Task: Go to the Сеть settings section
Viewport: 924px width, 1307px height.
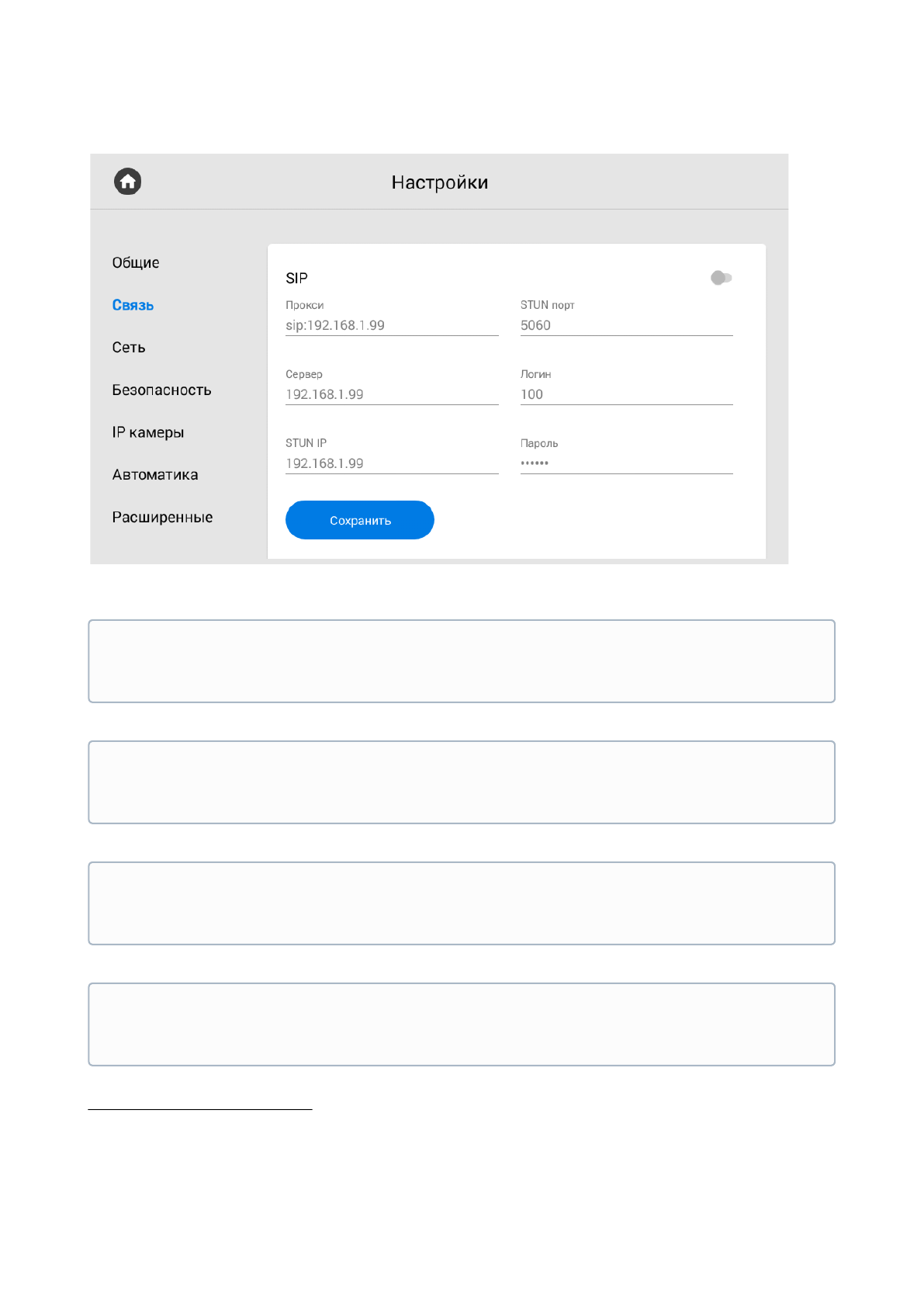Action: [x=129, y=348]
